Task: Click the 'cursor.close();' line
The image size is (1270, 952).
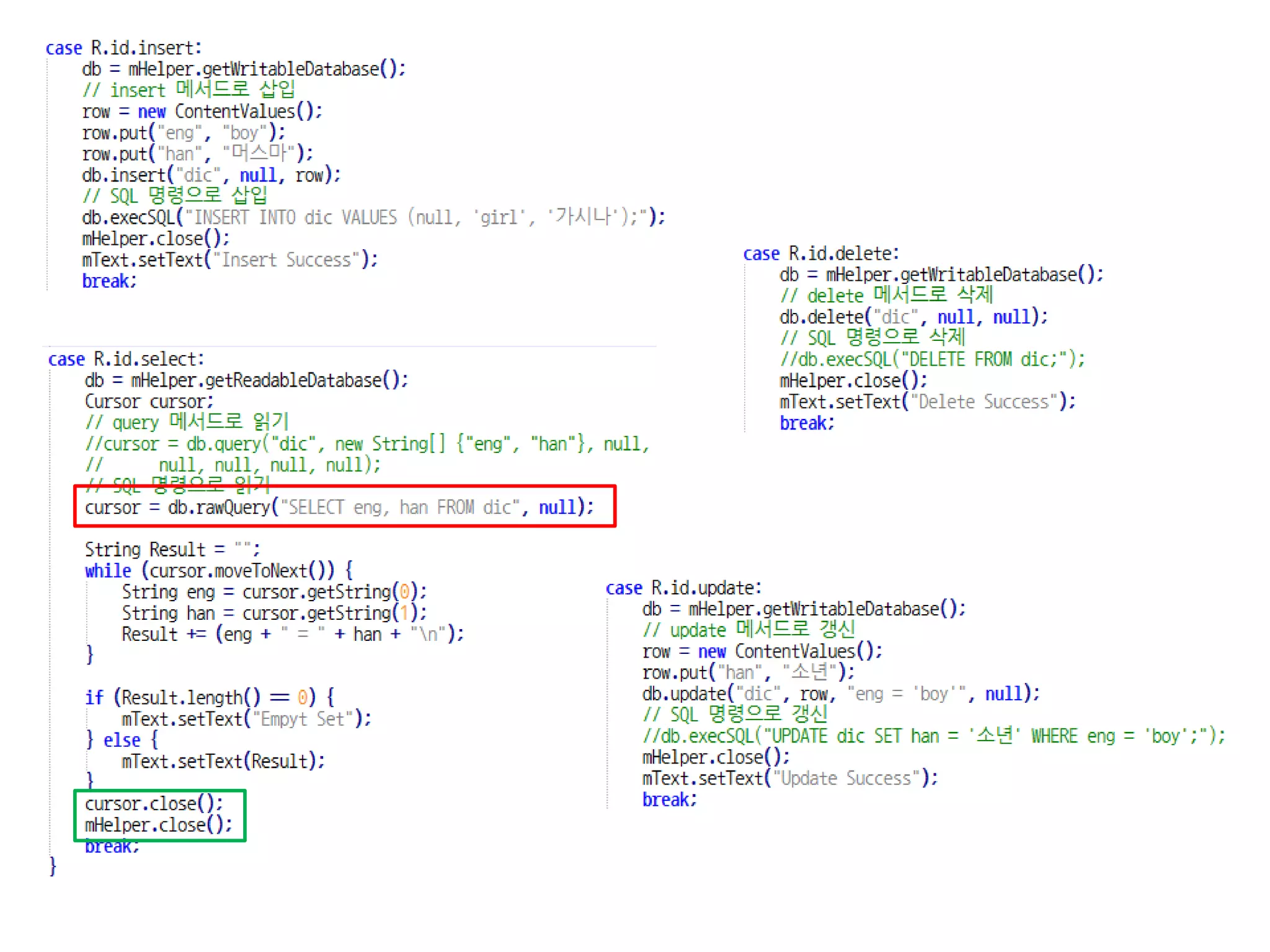Action: click(154, 803)
